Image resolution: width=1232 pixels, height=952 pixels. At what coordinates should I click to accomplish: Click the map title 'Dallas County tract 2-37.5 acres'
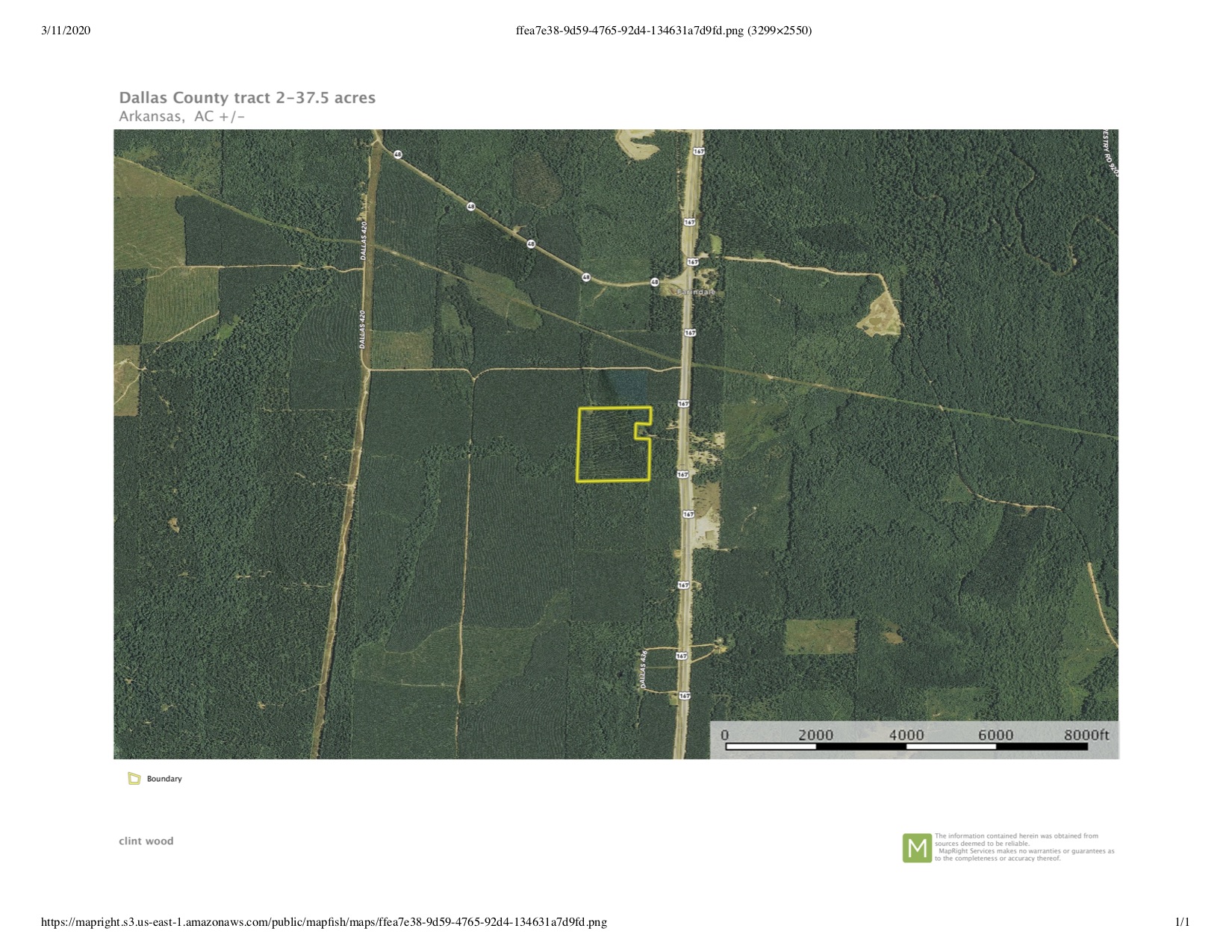point(247,98)
